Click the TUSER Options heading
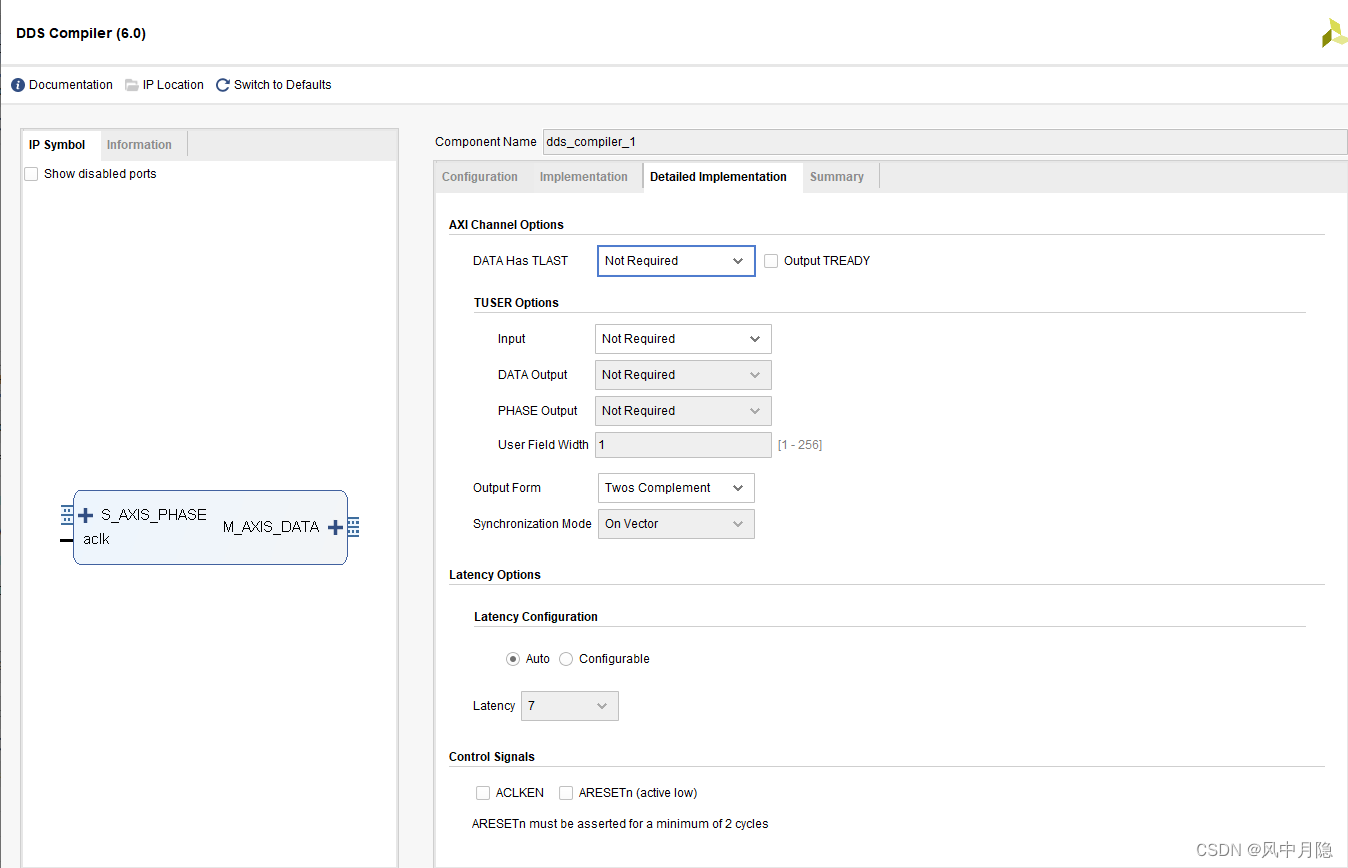The height and width of the screenshot is (868, 1348). point(516,303)
